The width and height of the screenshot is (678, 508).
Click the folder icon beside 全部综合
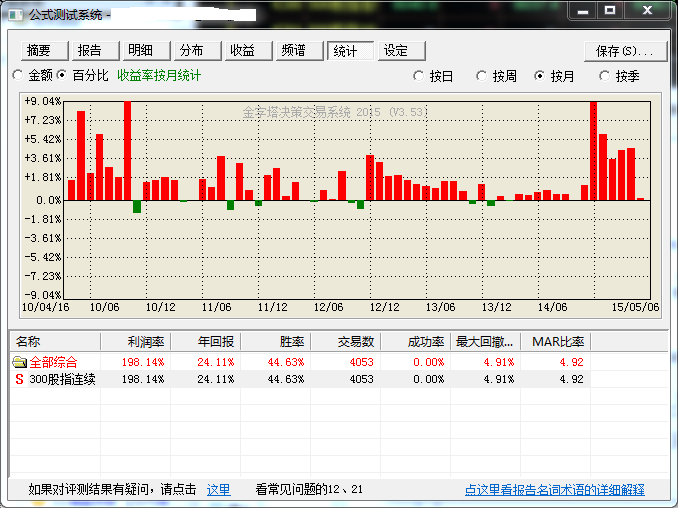click(19, 361)
